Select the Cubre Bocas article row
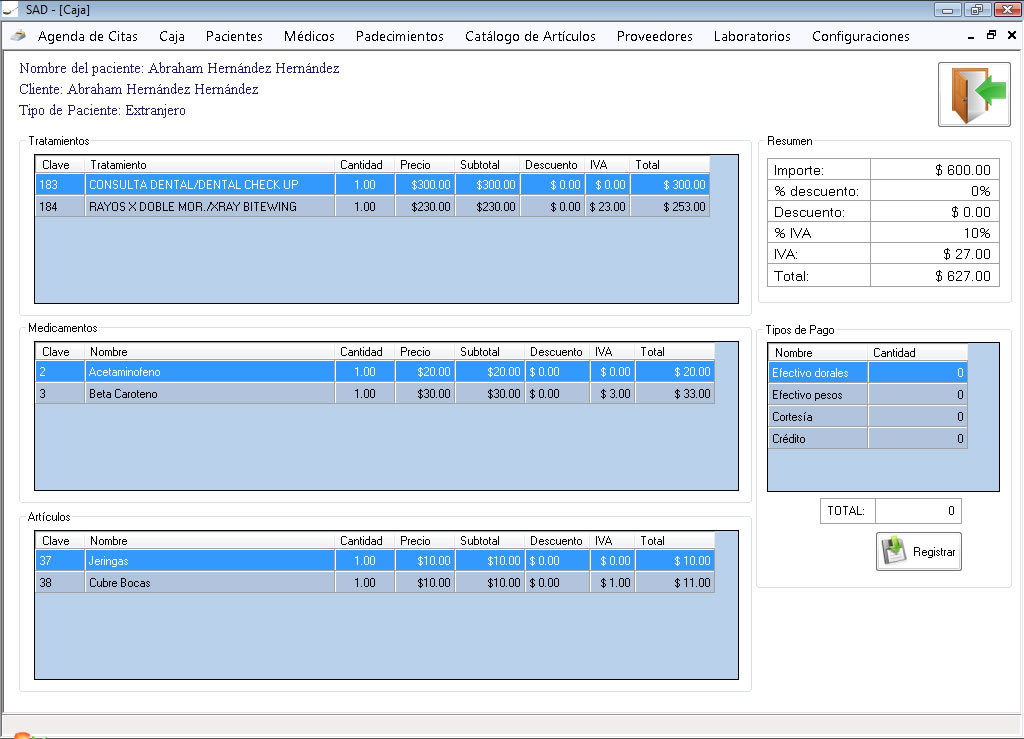The width and height of the screenshot is (1024, 739). [x=375, y=583]
